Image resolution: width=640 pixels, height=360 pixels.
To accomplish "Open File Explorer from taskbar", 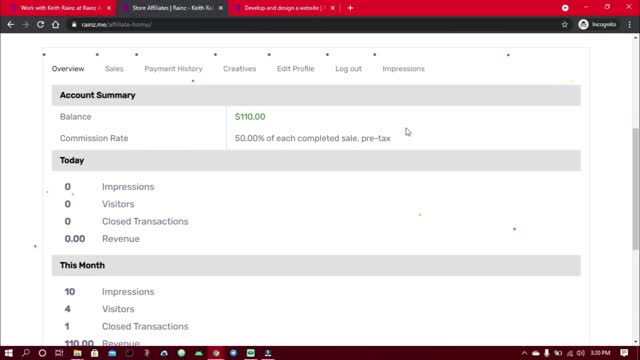I will 77,353.
